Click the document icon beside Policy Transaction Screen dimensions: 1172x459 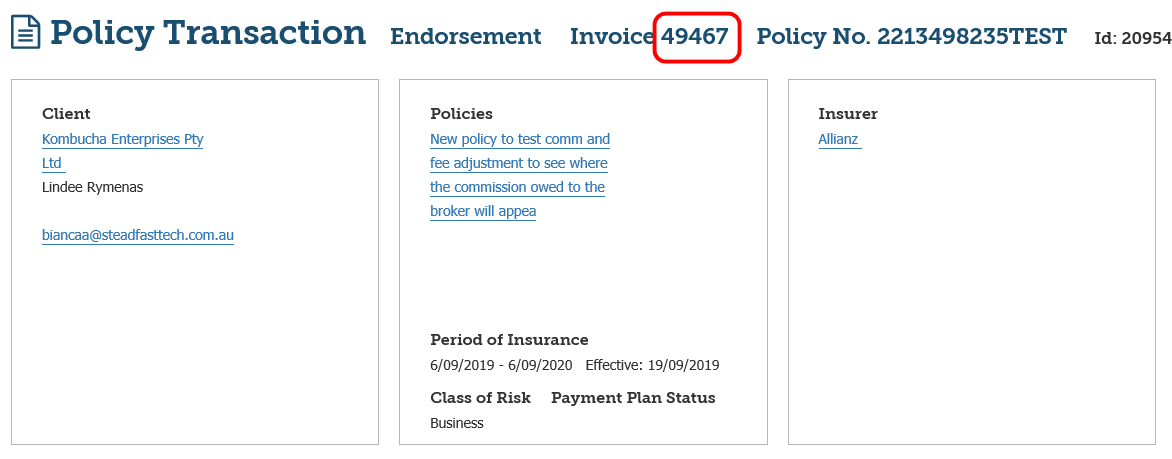pos(26,33)
